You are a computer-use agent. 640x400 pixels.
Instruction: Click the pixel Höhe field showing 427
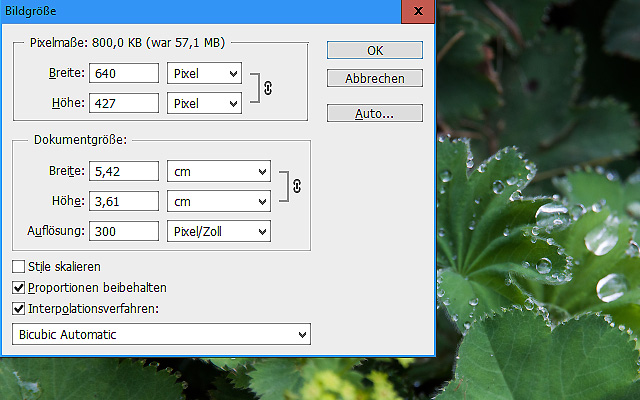[124, 103]
